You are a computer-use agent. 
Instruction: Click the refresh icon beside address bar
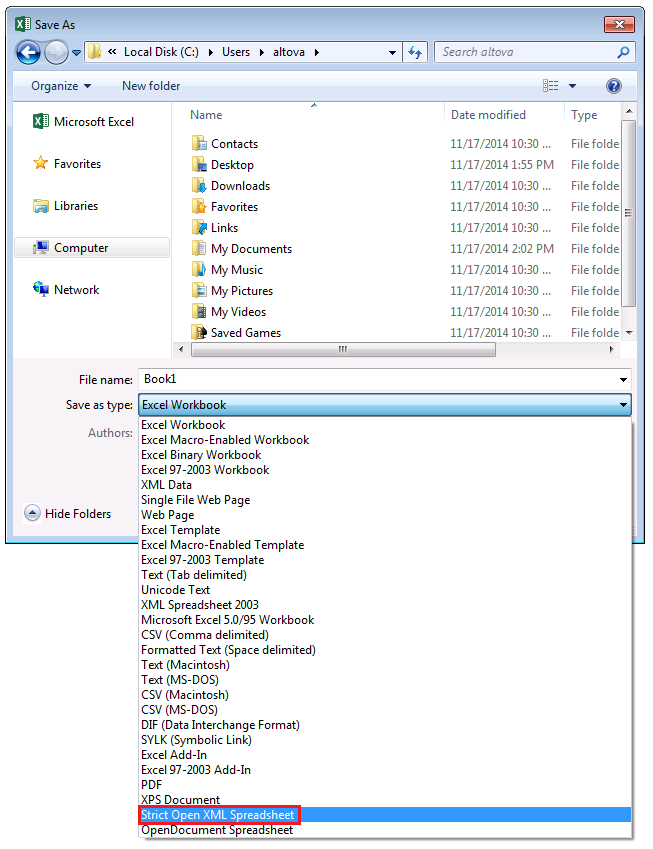pyautogui.click(x=416, y=53)
